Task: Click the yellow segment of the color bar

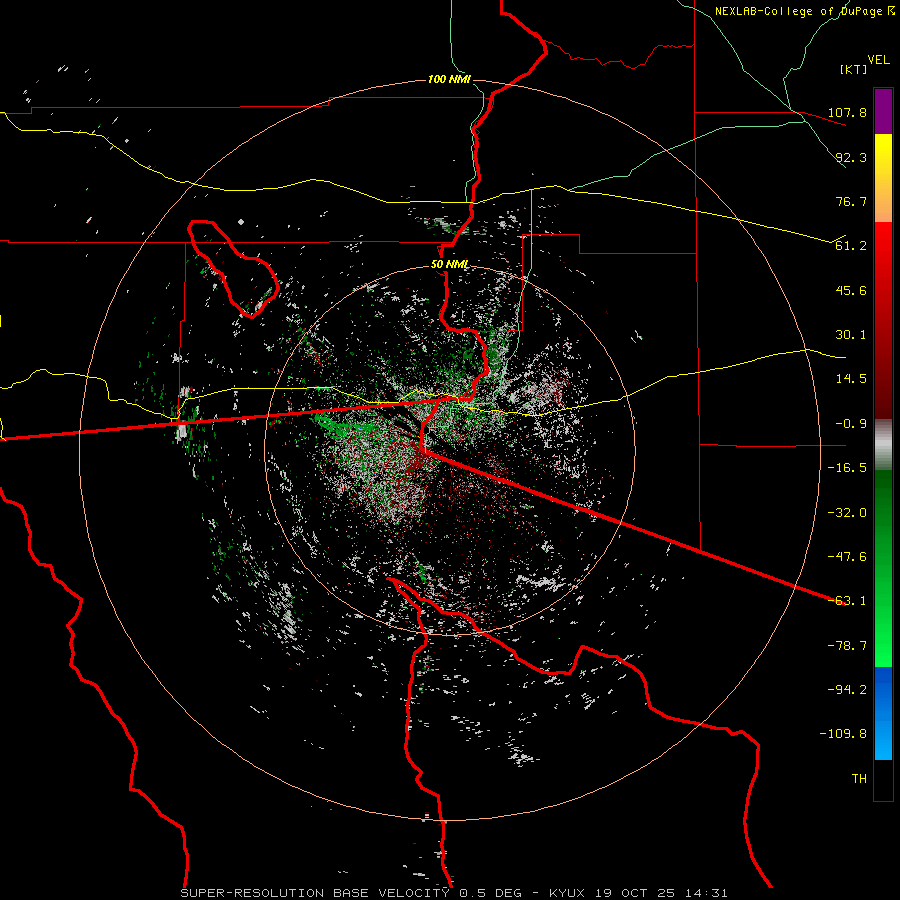Action: click(883, 178)
